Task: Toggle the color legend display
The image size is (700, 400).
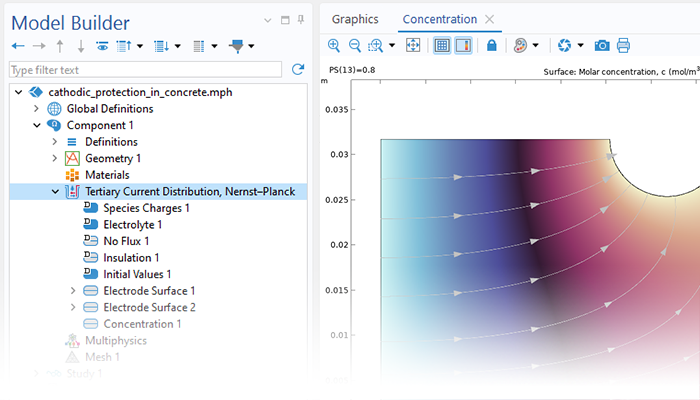Action: click(463, 46)
